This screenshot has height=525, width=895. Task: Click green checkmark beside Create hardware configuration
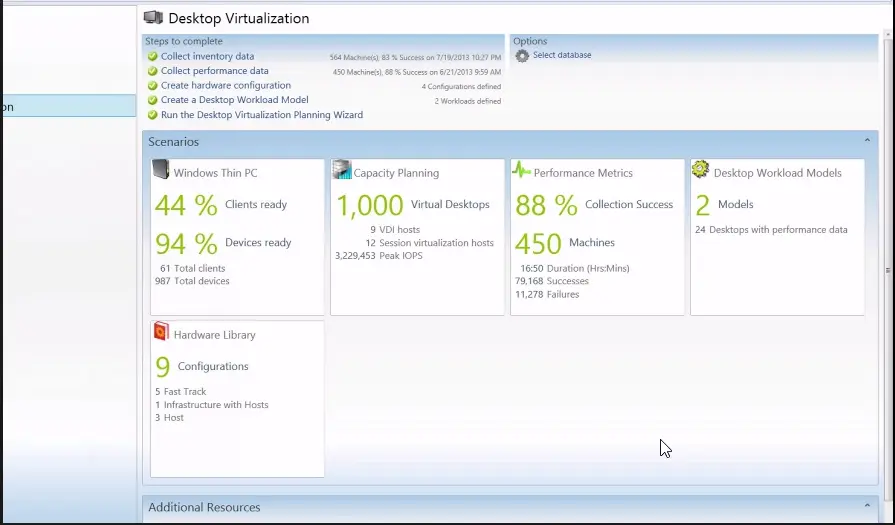[153, 86]
